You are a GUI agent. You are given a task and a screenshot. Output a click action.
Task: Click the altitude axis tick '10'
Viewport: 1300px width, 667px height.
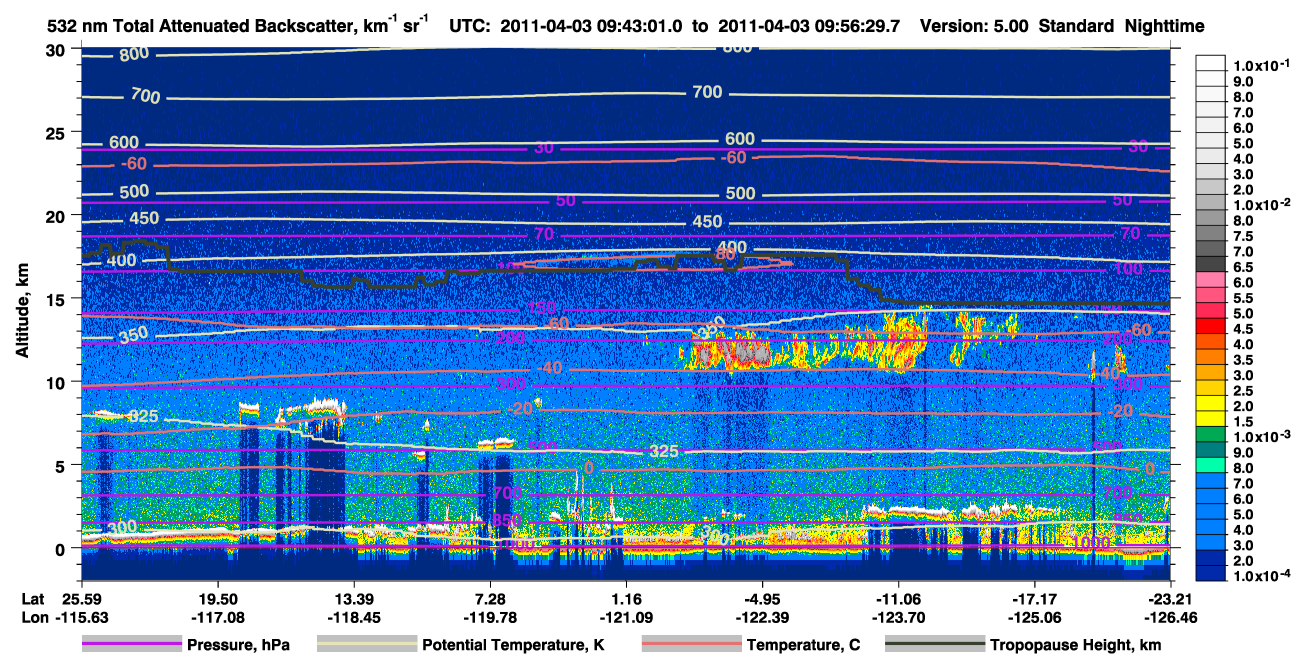pos(58,382)
